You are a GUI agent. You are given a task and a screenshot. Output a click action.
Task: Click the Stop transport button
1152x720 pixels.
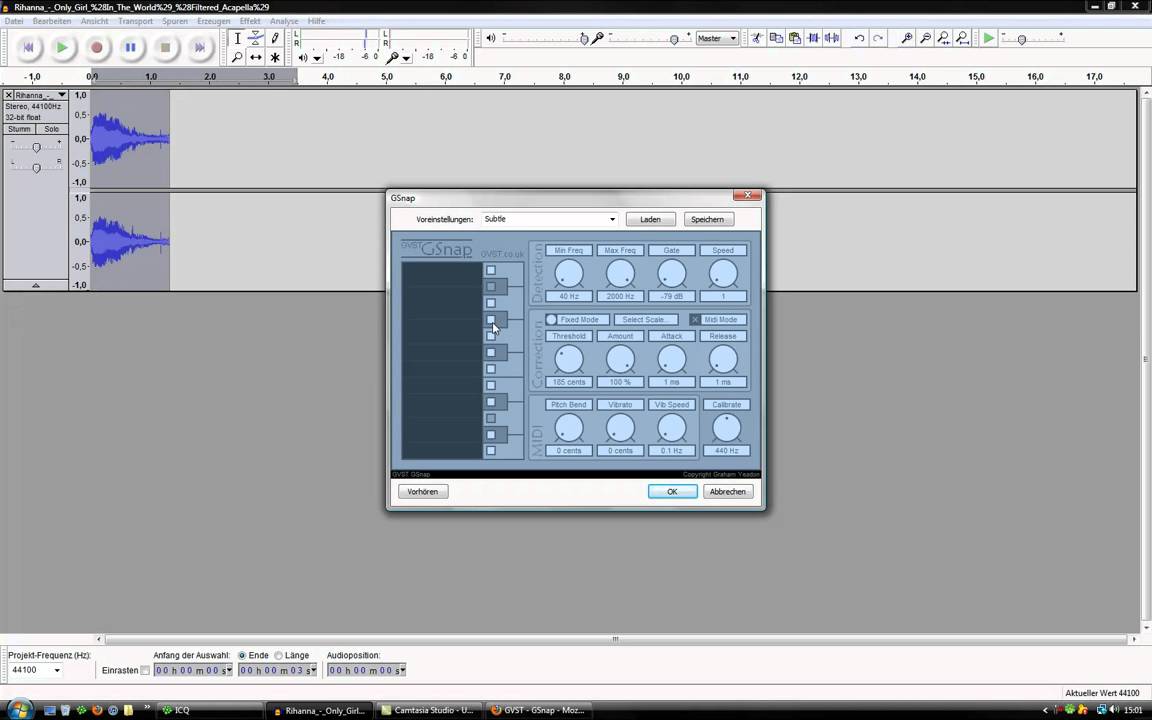tap(165, 47)
